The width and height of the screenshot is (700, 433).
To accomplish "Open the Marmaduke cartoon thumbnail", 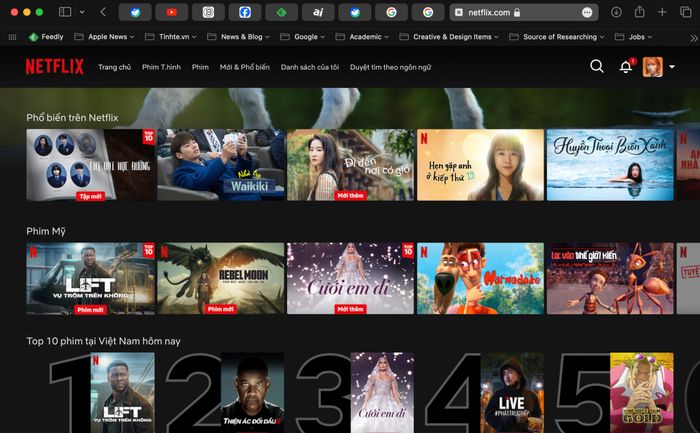I will [x=480, y=279].
